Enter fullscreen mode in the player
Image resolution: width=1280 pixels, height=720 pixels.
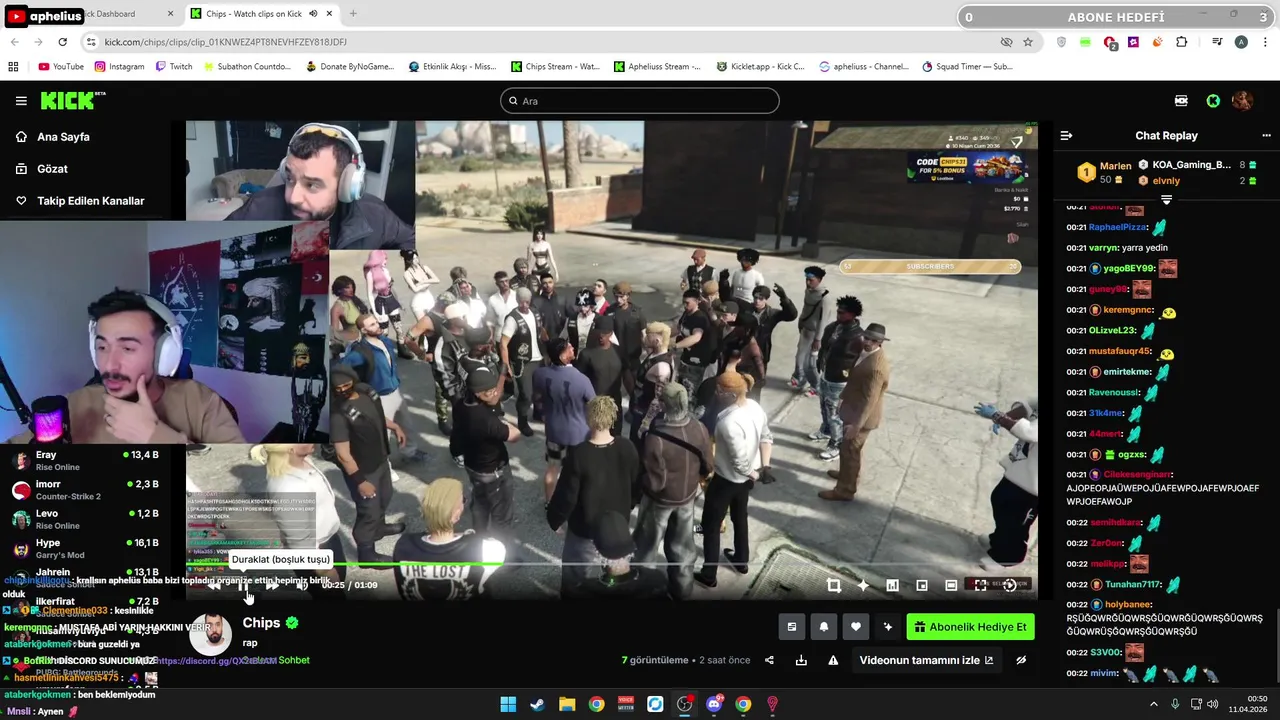tap(980, 585)
